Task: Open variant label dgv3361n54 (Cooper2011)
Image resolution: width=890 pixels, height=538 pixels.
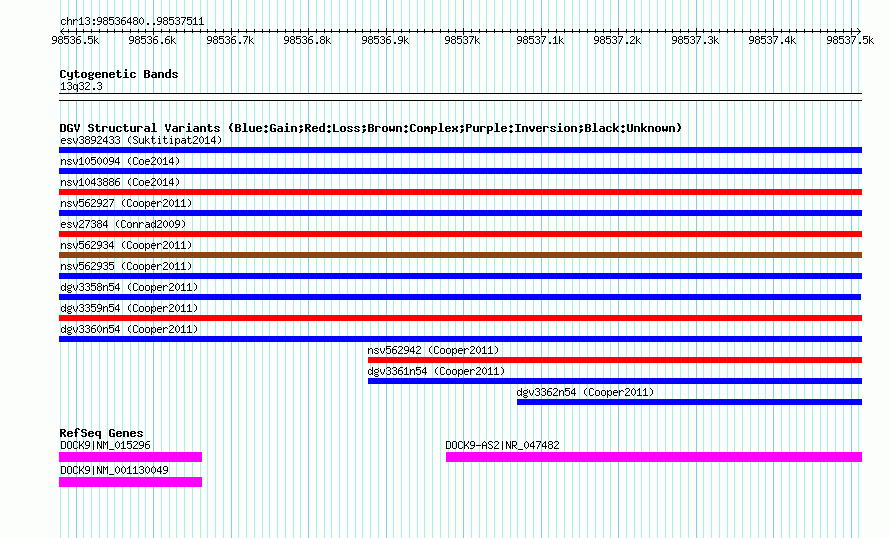Action: tap(436, 371)
